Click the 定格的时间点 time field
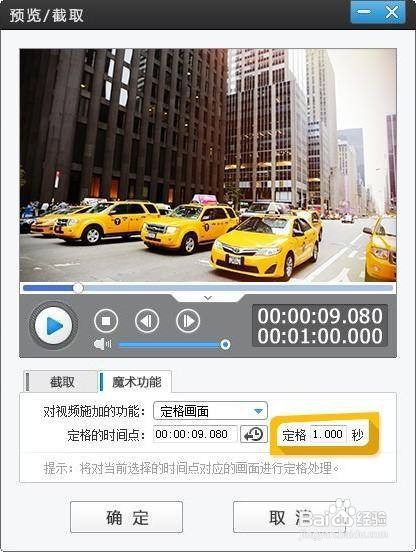Viewport: 416px width, 552px height. (x=195, y=434)
